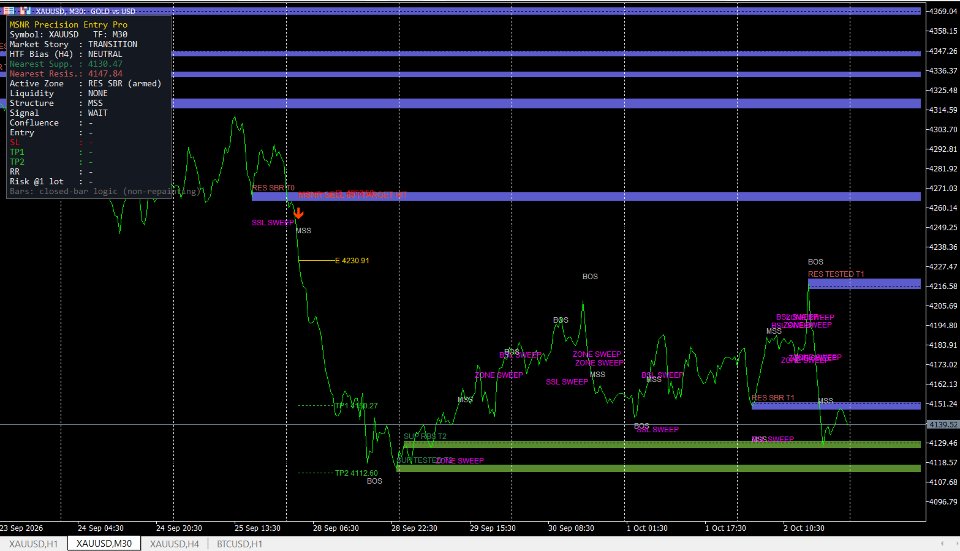Screen dimensions: 960x551
Task: Click the chart title XAUUSD, M30: GOLD vs USD
Action: coord(86,11)
